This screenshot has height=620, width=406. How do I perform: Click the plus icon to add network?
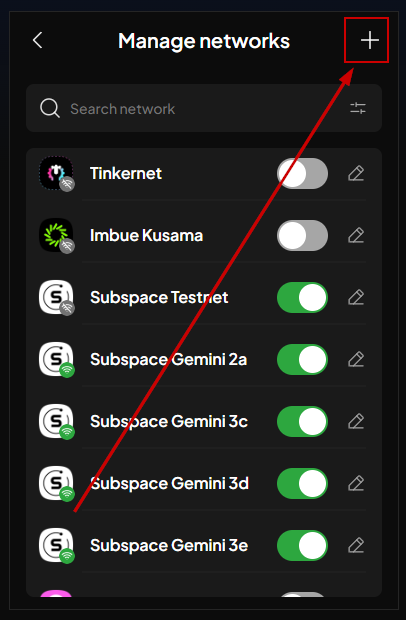click(x=370, y=40)
